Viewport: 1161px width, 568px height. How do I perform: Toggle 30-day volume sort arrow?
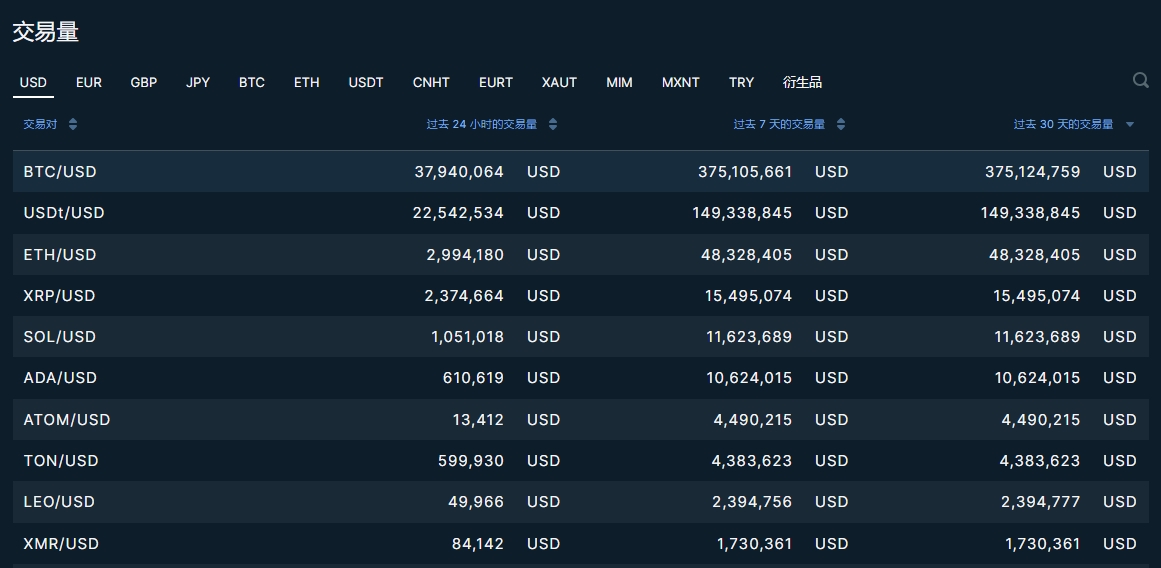click(1130, 125)
